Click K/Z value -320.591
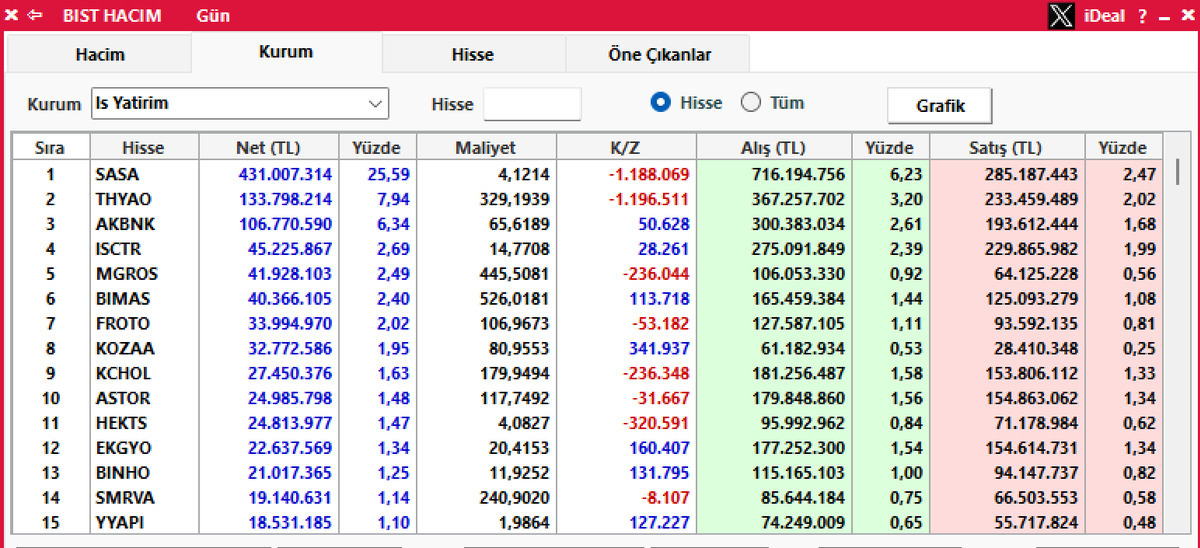 (x=656, y=423)
